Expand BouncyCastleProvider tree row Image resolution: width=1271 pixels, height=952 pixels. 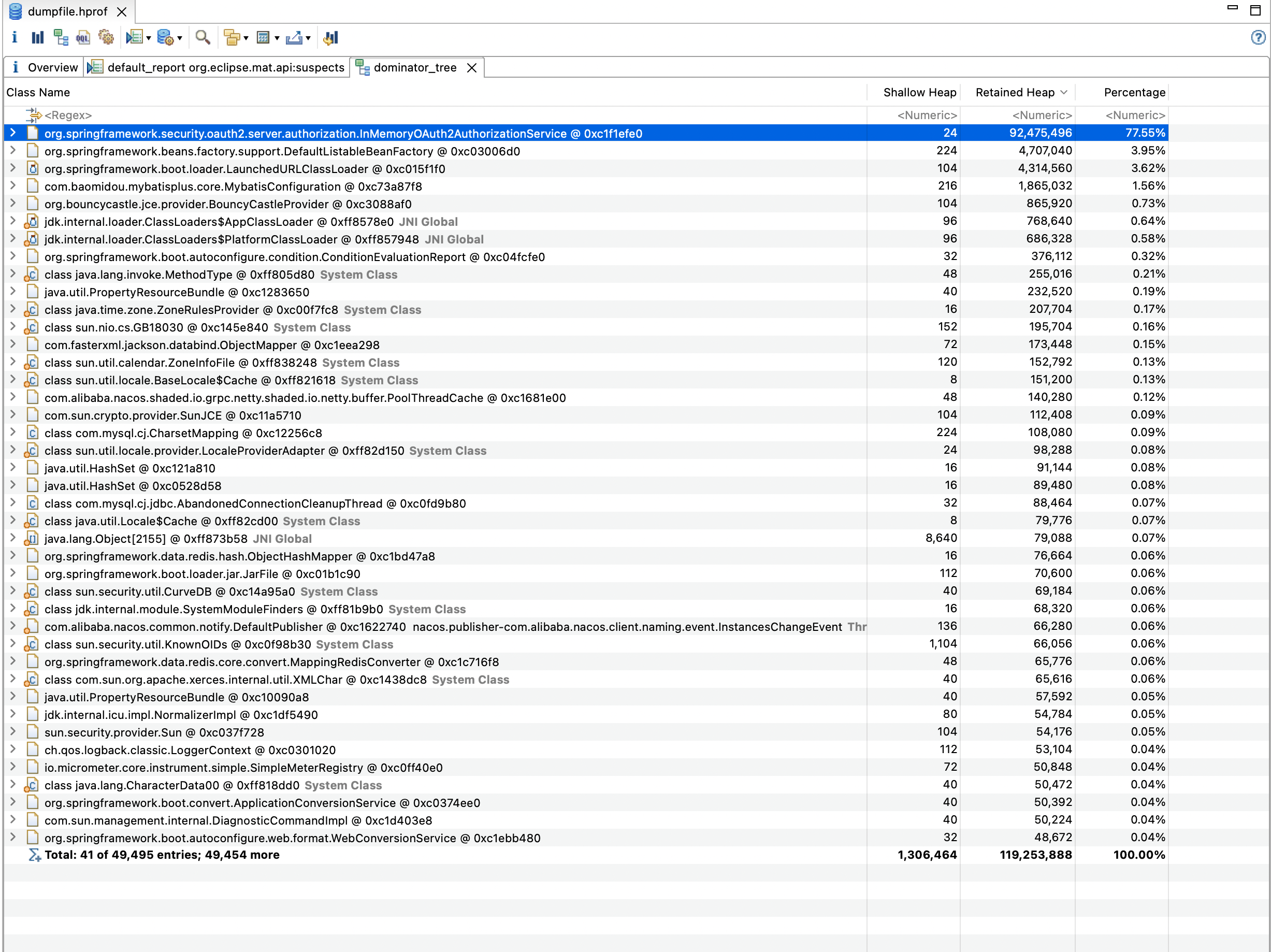point(12,204)
